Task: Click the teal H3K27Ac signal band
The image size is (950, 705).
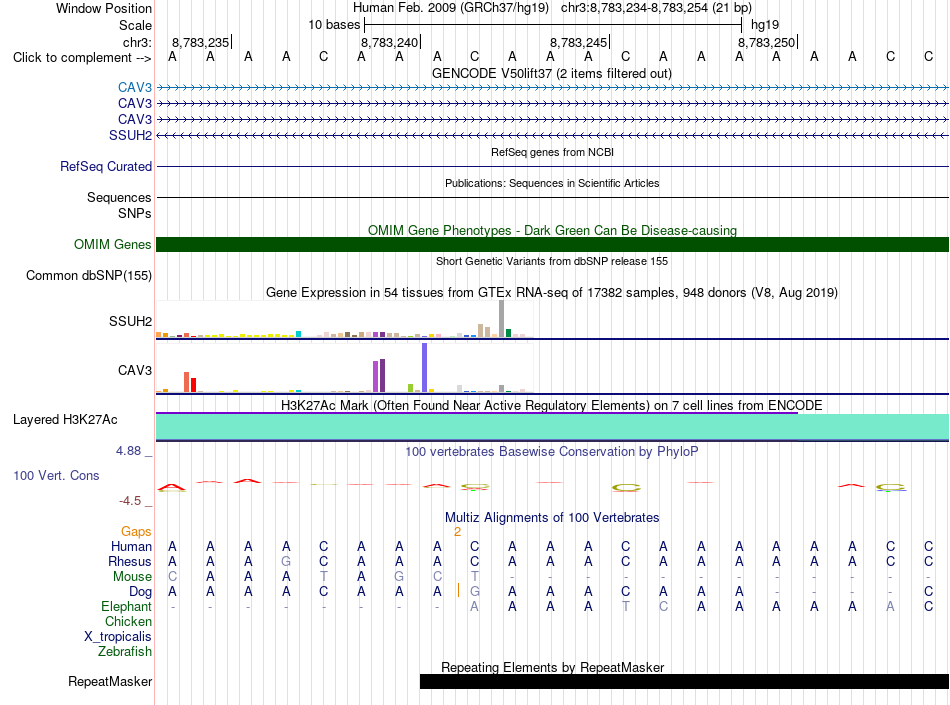Action: click(552, 426)
